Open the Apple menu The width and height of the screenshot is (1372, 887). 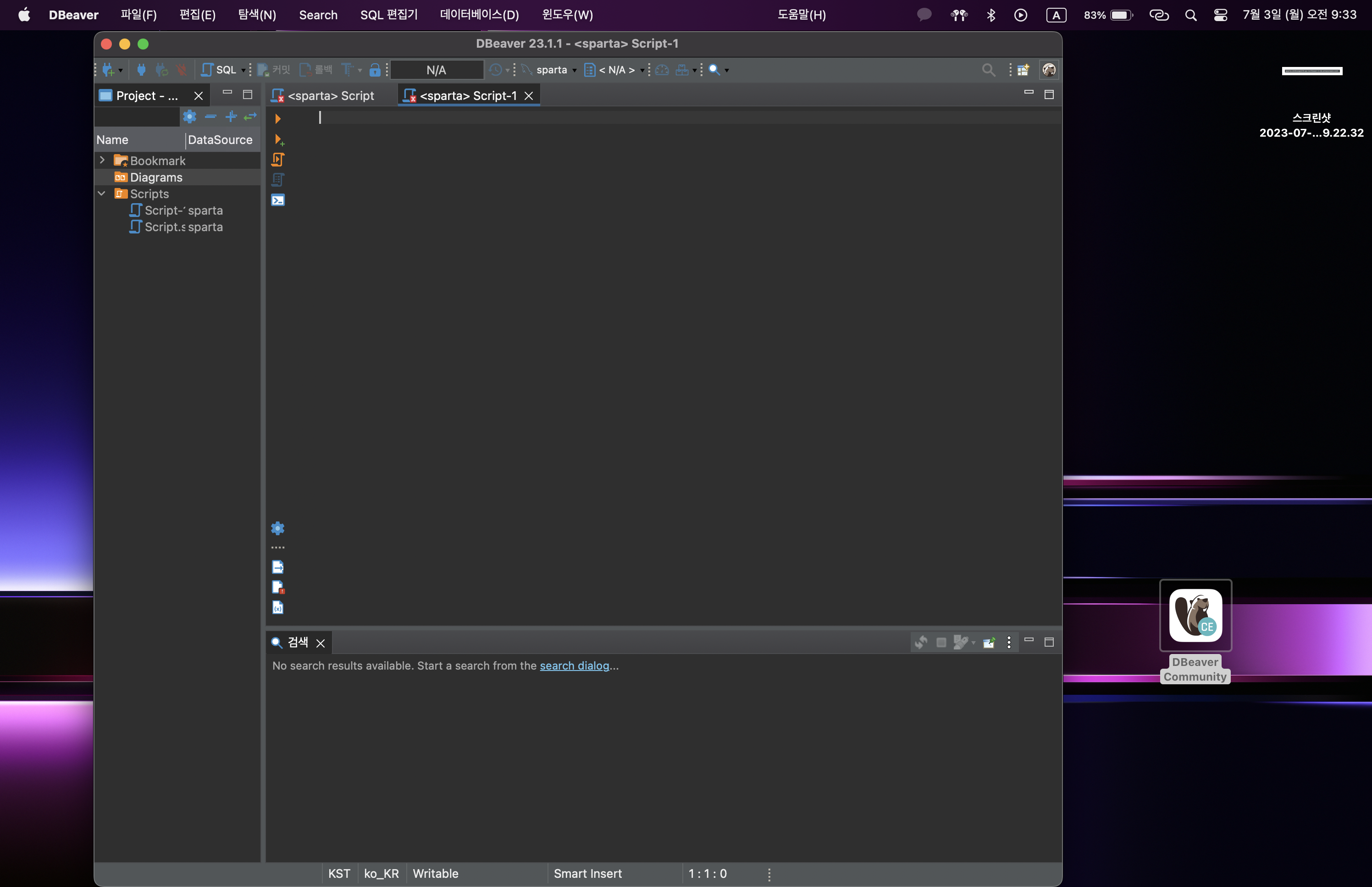click(24, 14)
